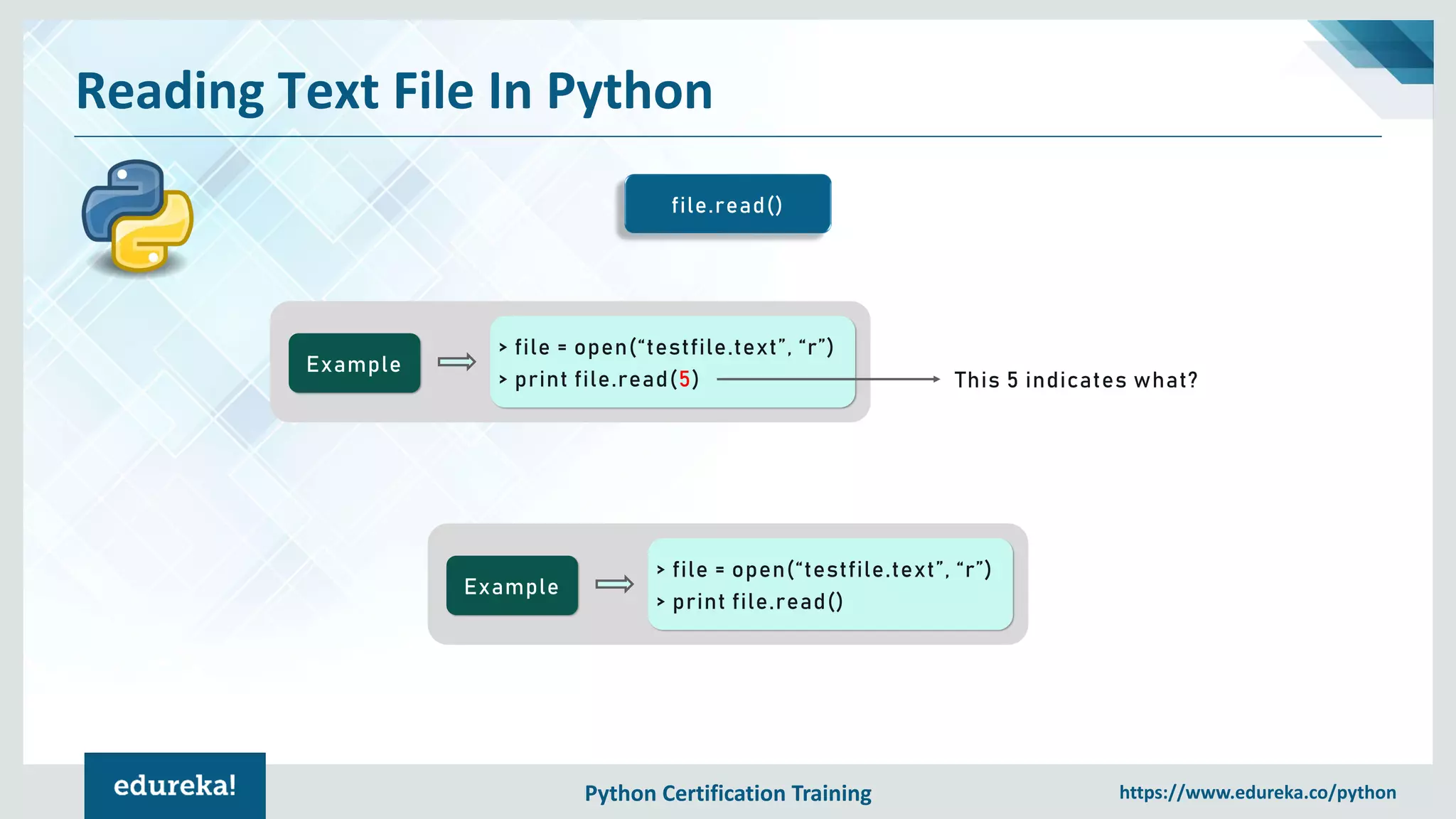Viewport: 1456px width, 819px height.
Task: Click the file.read() blue button
Action: click(x=727, y=204)
